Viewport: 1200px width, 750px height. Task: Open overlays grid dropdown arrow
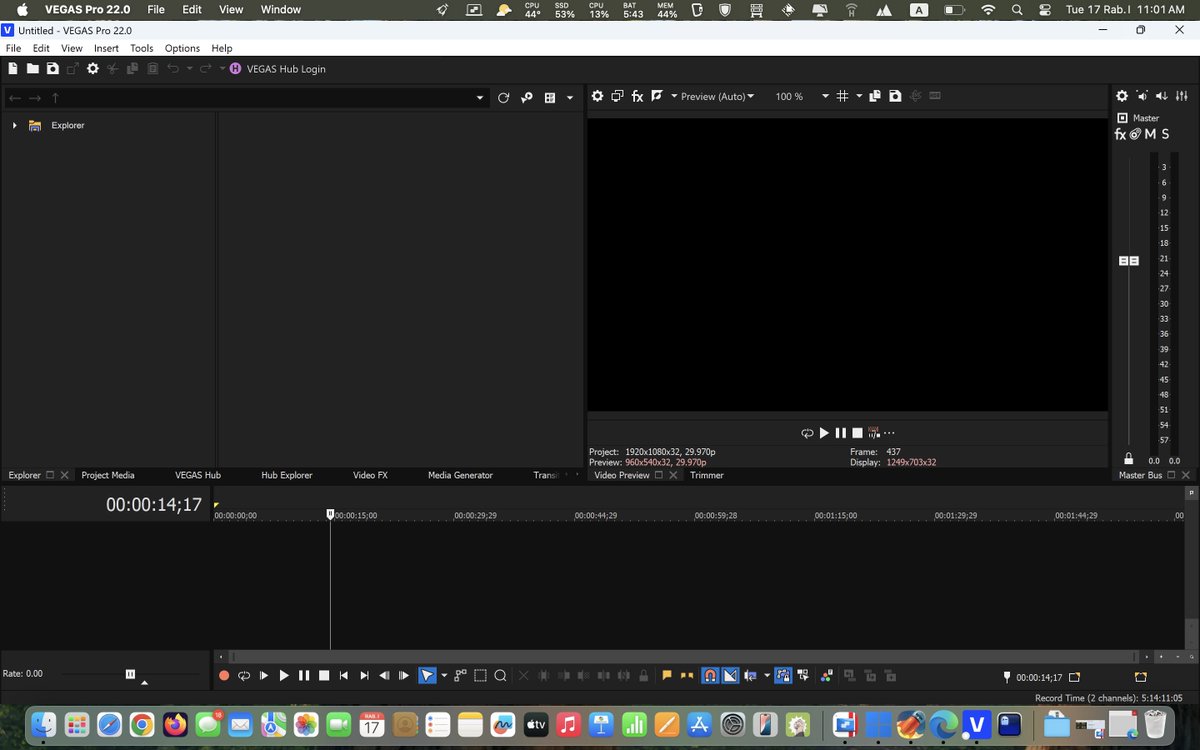click(859, 97)
